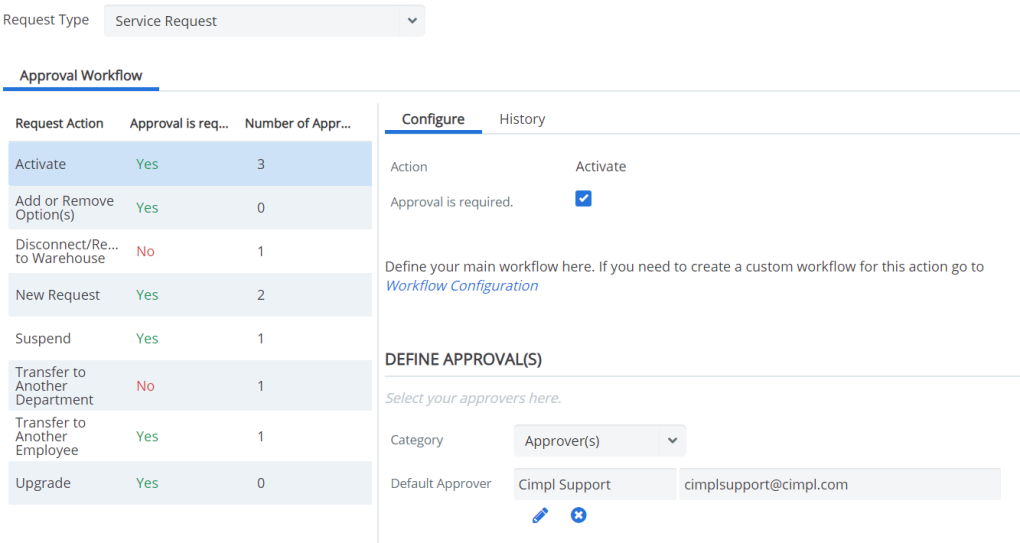Click the cimplsupport@cimpl.com email field

point(840,484)
